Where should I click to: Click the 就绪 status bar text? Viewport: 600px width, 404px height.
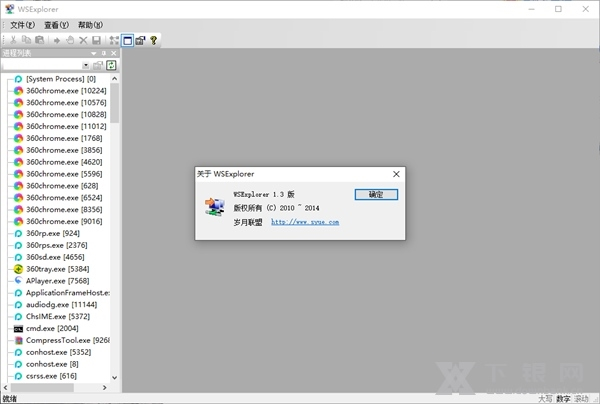pyautogui.click(x=10, y=399)
